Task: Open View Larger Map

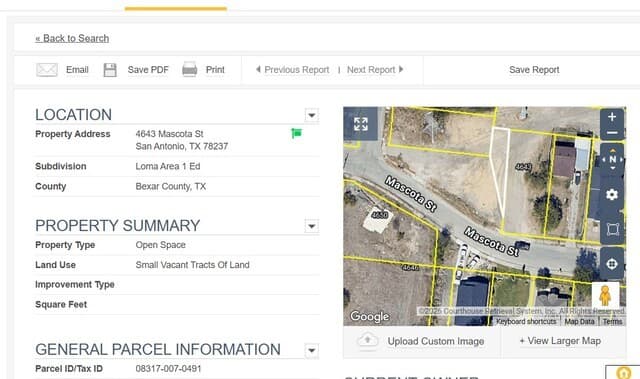Action: [x=560, y=341]
